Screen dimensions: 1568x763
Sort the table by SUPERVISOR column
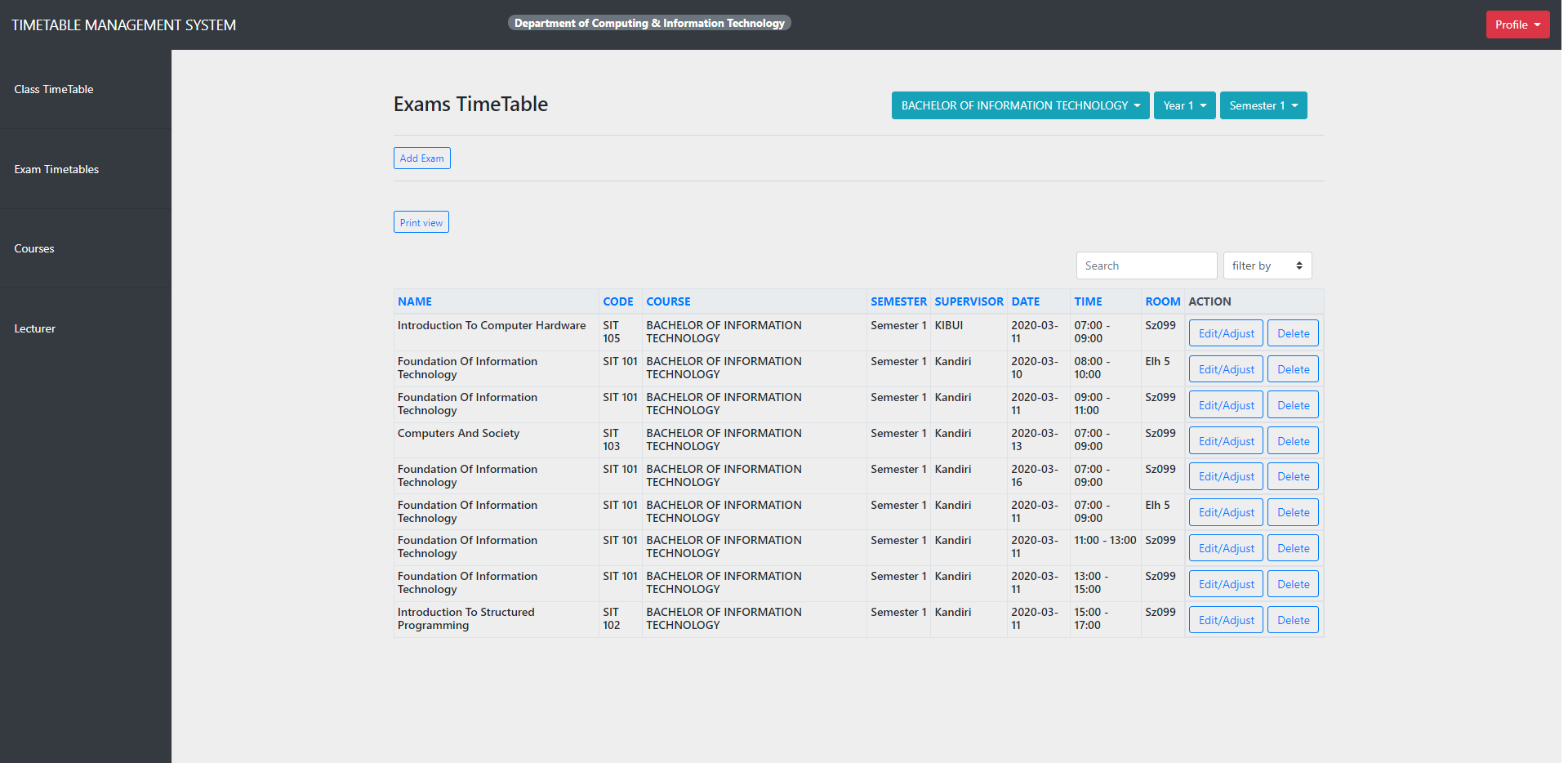969,301
